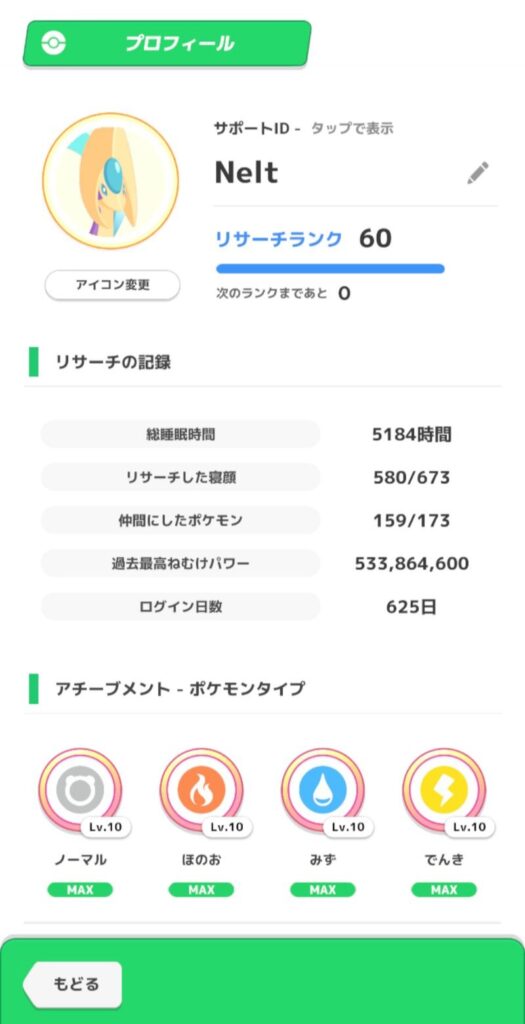This screenshot has width=525, height=1024.
Task: Click the プロフィール header tab
Action: pyautogui.click(x=167, y=44)
